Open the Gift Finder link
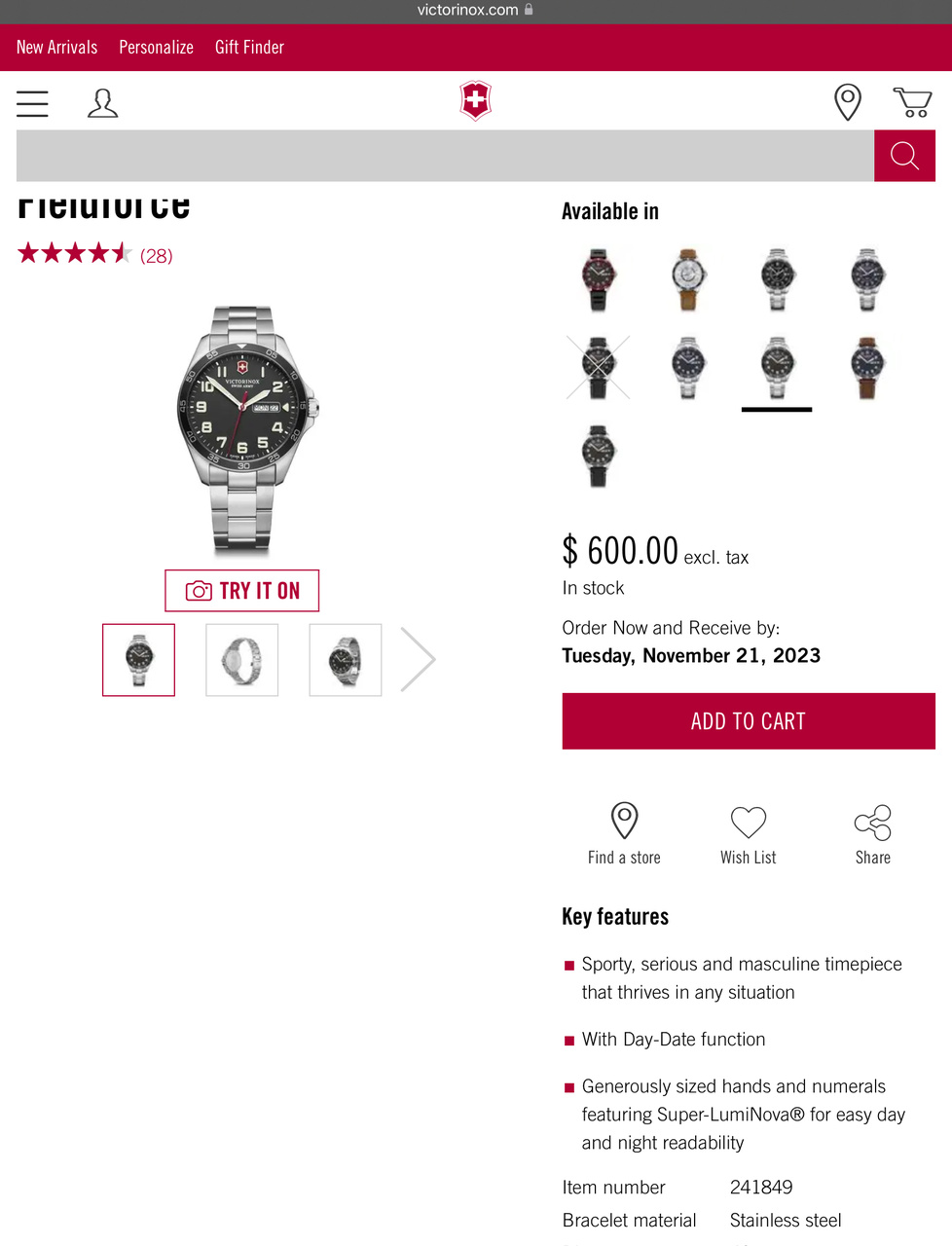Screen dimensions: 952x1246 click(x=249, y=47)
